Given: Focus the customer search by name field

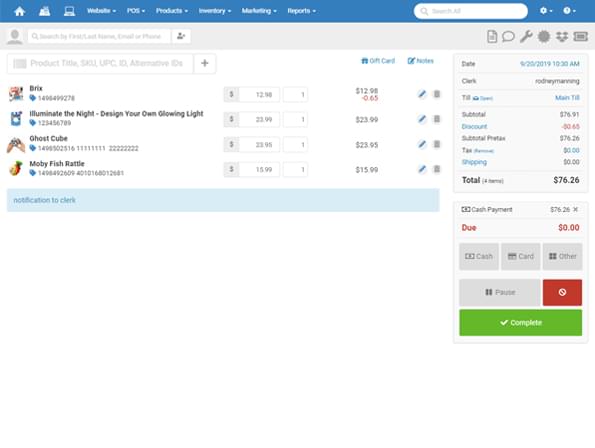Looking at the screenshot, I should click(x=99, y=36).
